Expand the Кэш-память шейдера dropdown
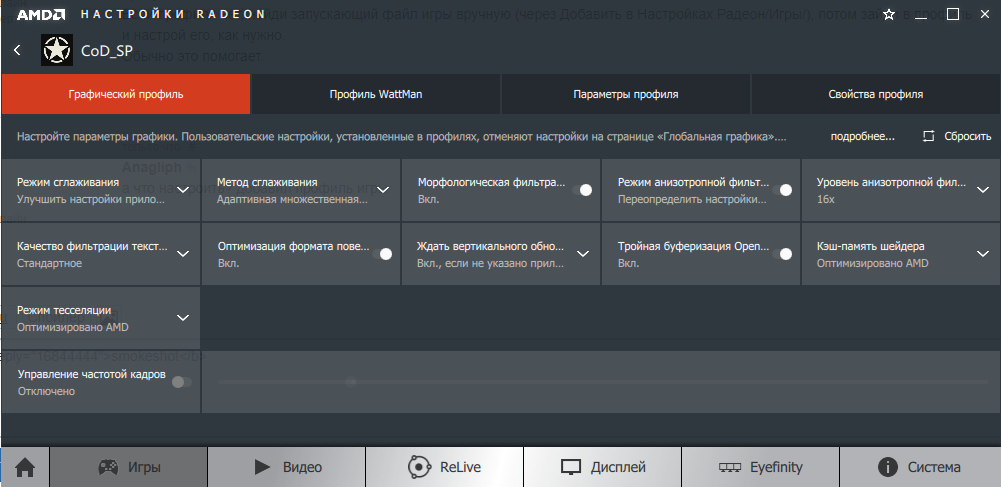 [x=982, y=254]
